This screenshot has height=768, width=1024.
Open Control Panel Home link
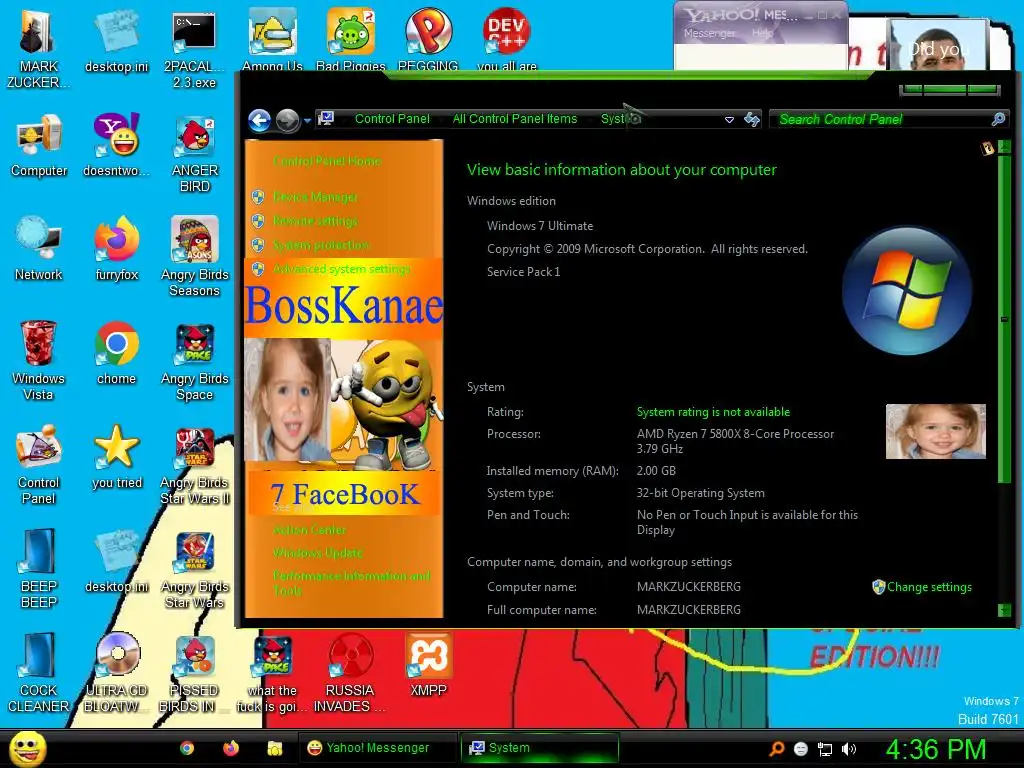[x=327, y=161]
